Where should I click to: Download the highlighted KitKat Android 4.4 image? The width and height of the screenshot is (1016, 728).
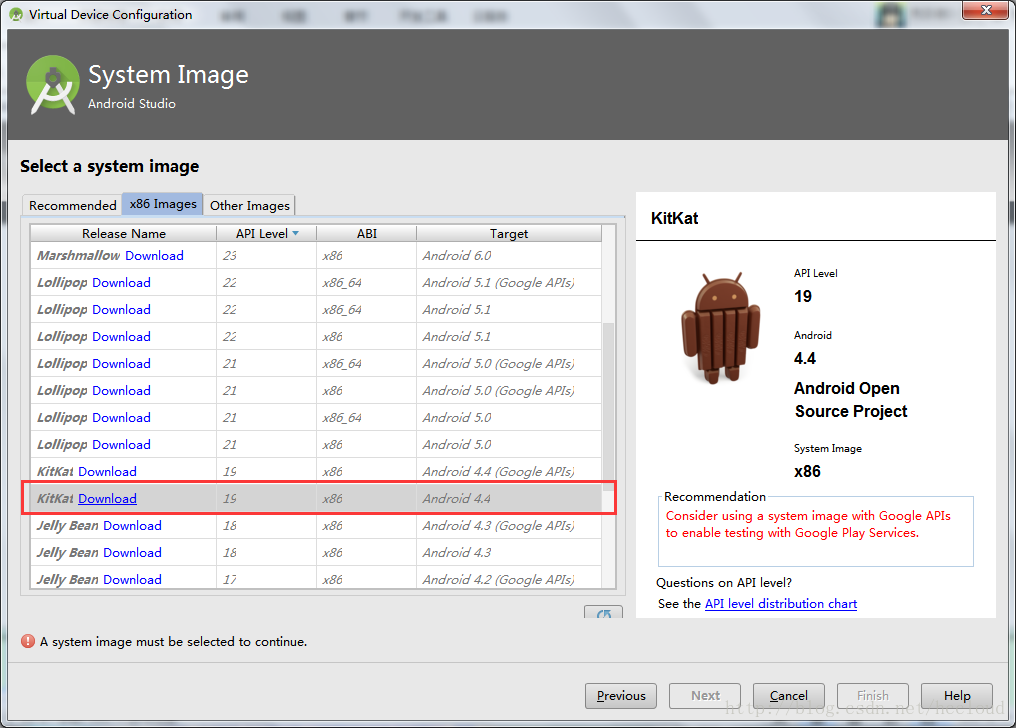point(108,499)
